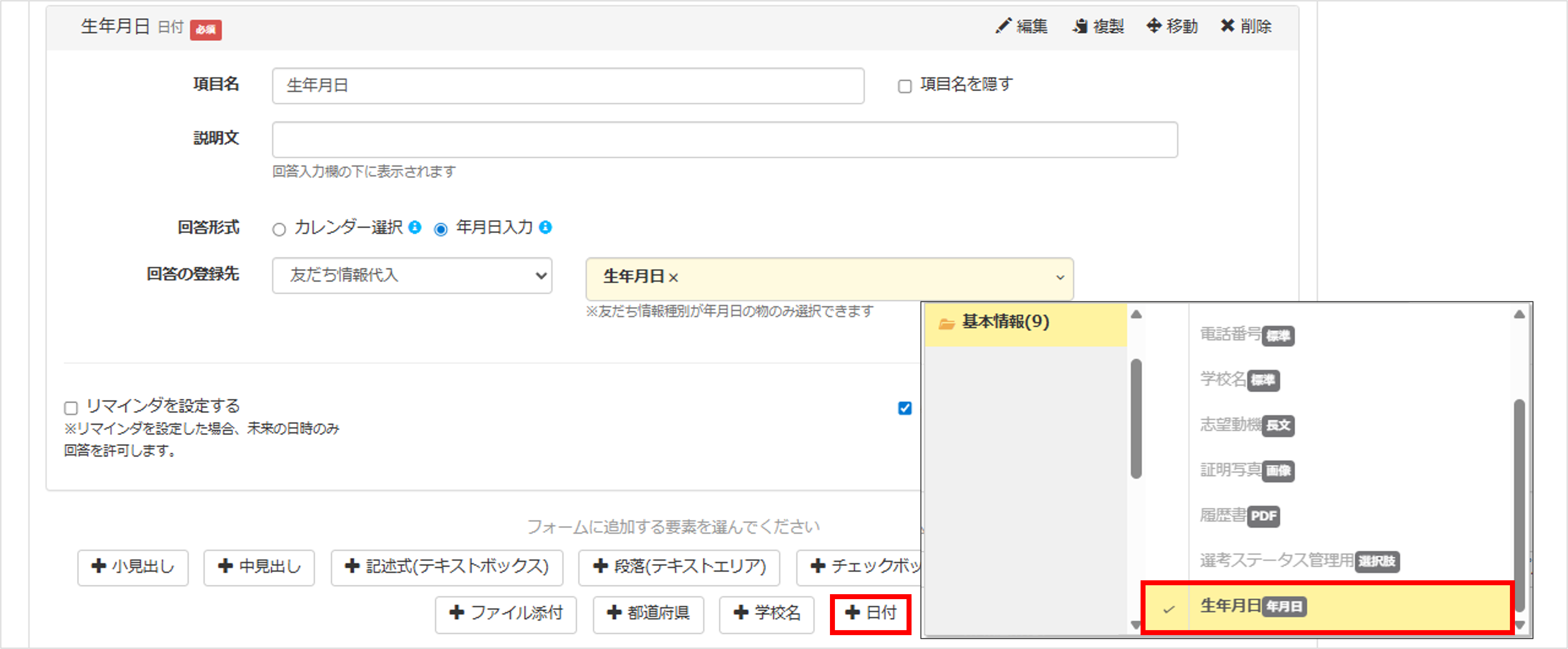Screen dimensions: 1568x649
Task: Click the 都道府県 add button
Action: pos(648,614)
